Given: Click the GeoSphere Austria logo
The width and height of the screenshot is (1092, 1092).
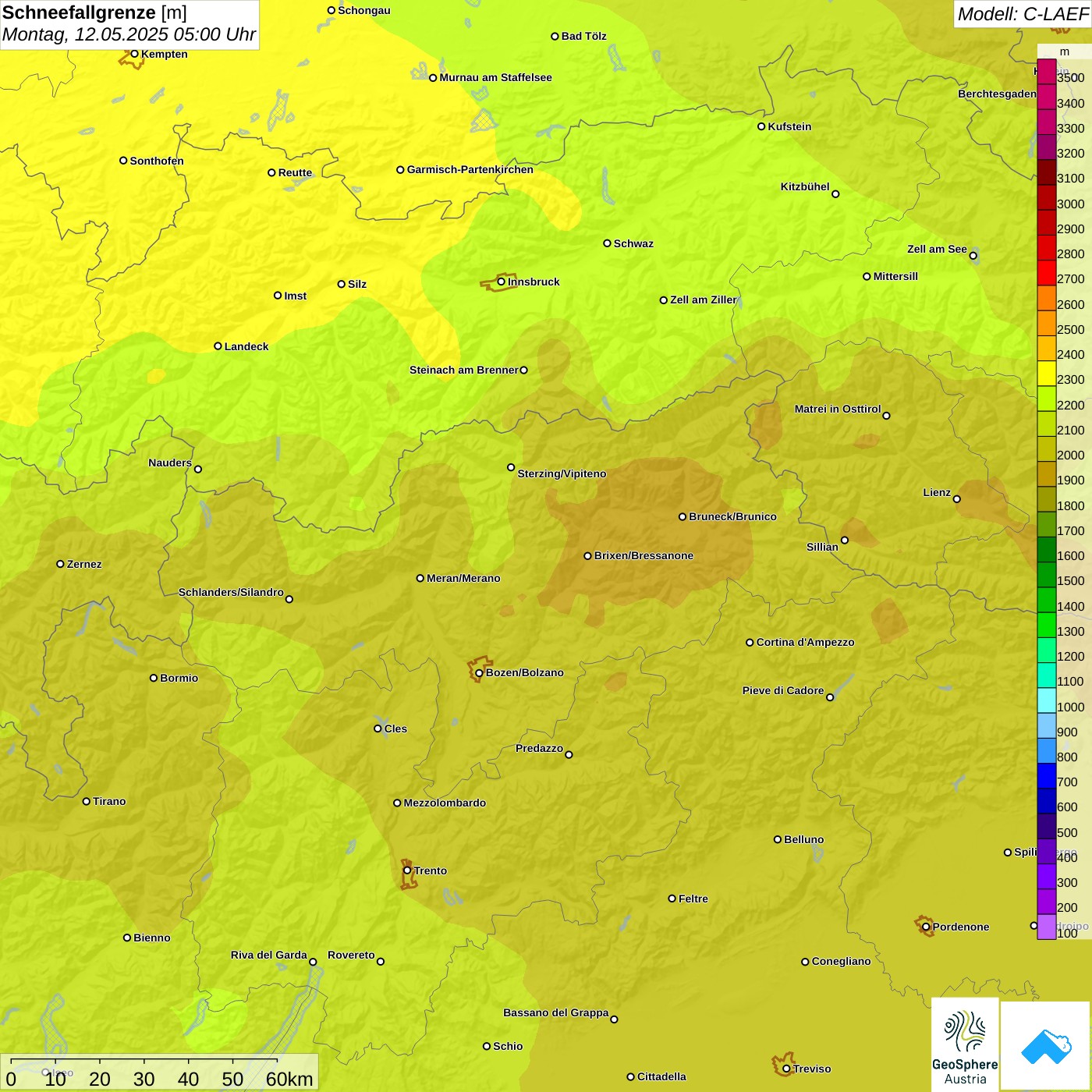Looking at the screenshot, I should (x=965, y=1044).
